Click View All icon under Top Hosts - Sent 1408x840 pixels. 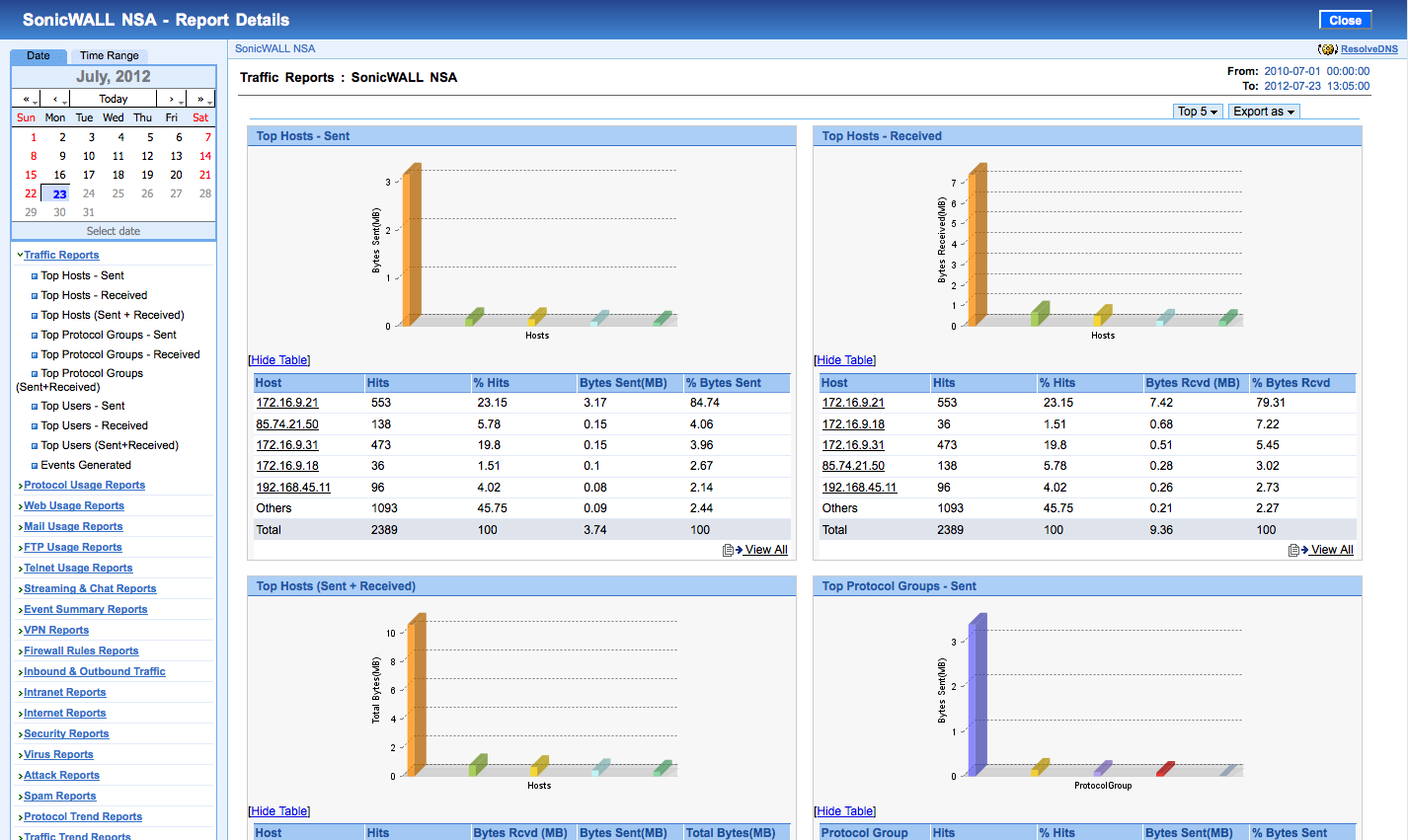tap(732, 550)
